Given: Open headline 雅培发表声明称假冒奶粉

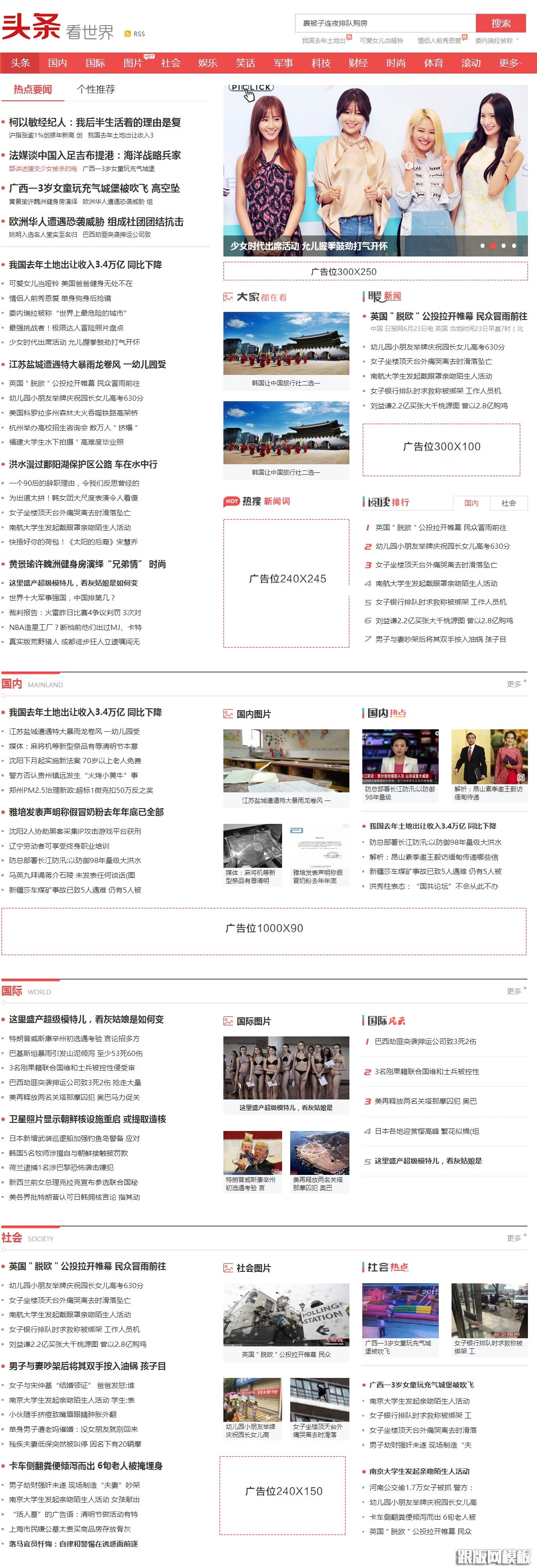Looking at the screenshot, I should pos(86,811).
